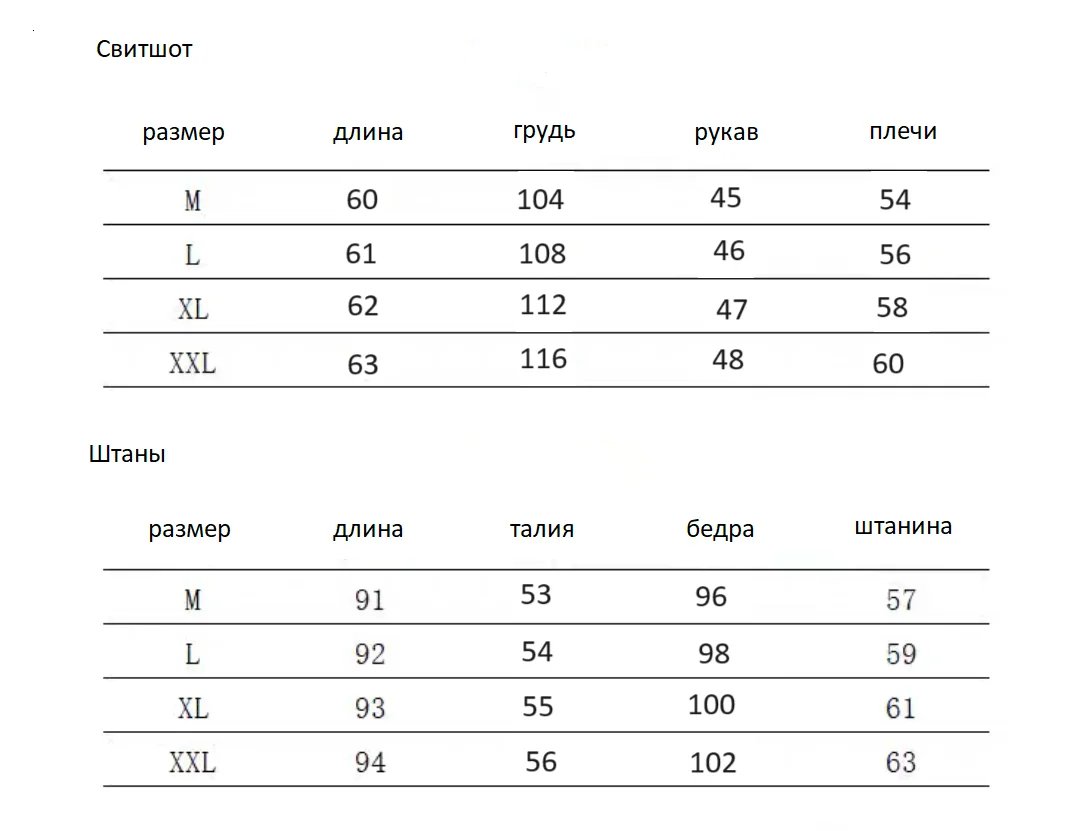The height and width of the screenshot is (831, 1091).
Task: Select the штанина column header
Action: coord(903,526)
